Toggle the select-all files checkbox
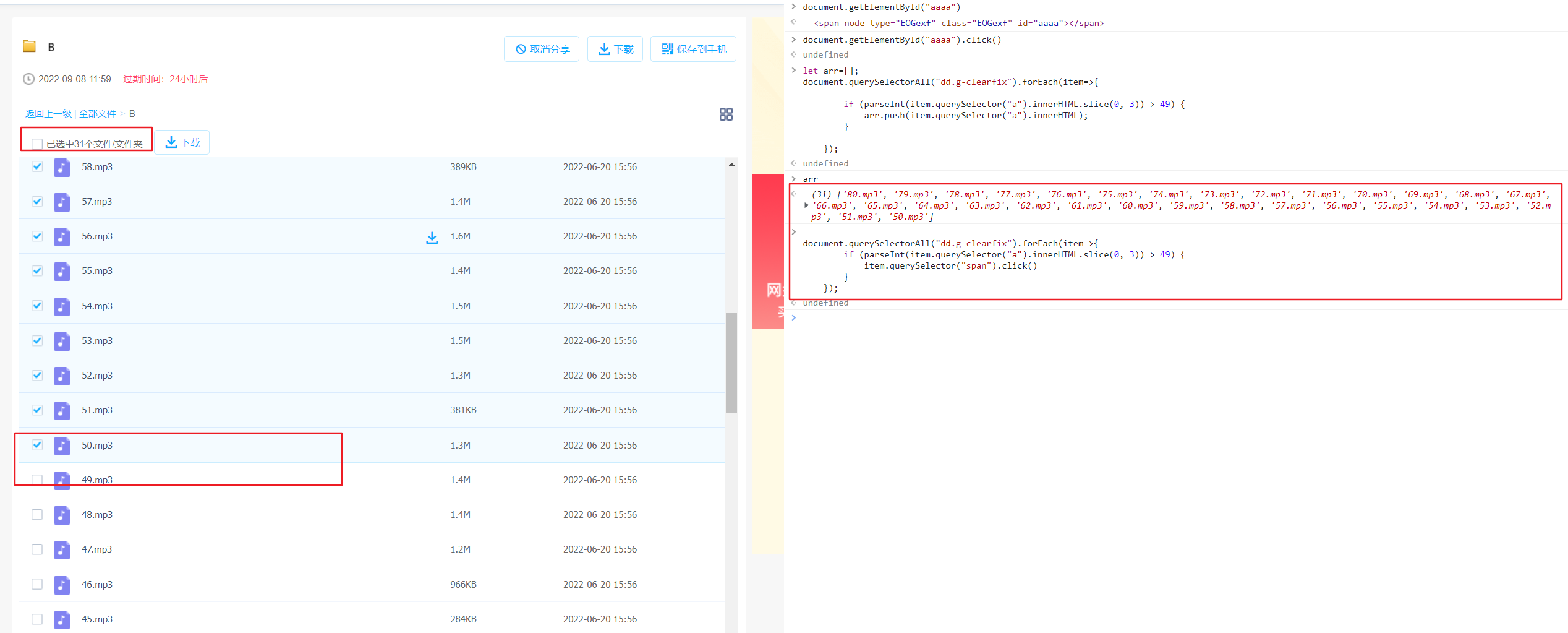1568x633 pixels. point(37,144)
